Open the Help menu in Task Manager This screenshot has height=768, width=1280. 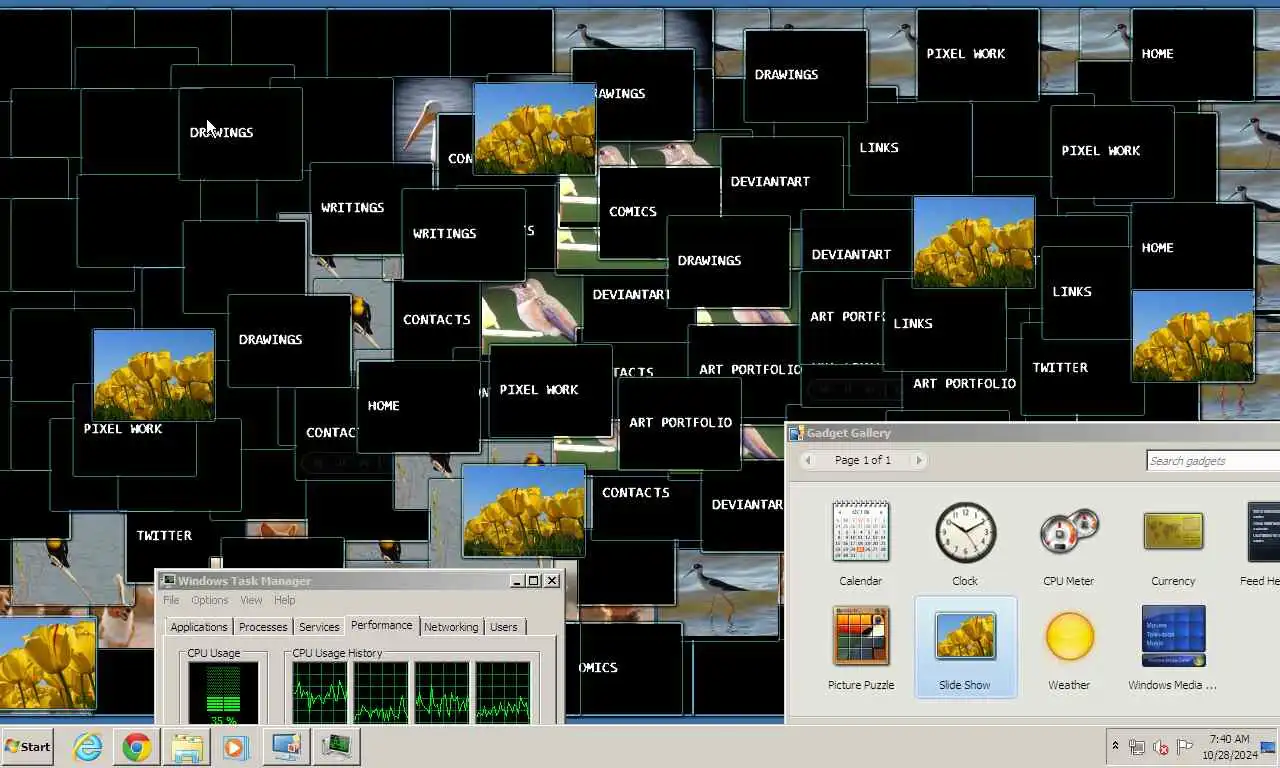point(285,600)
